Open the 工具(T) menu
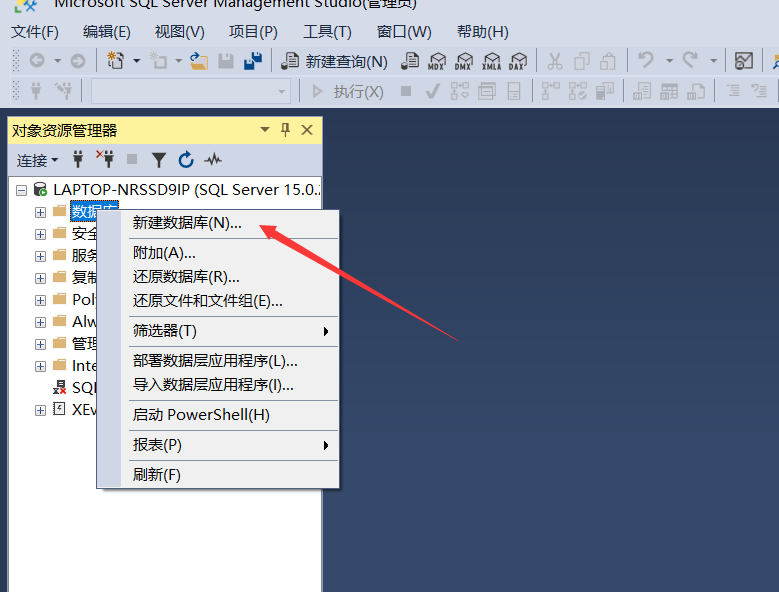The image size is (779, 592). click(x=327, y=32)
